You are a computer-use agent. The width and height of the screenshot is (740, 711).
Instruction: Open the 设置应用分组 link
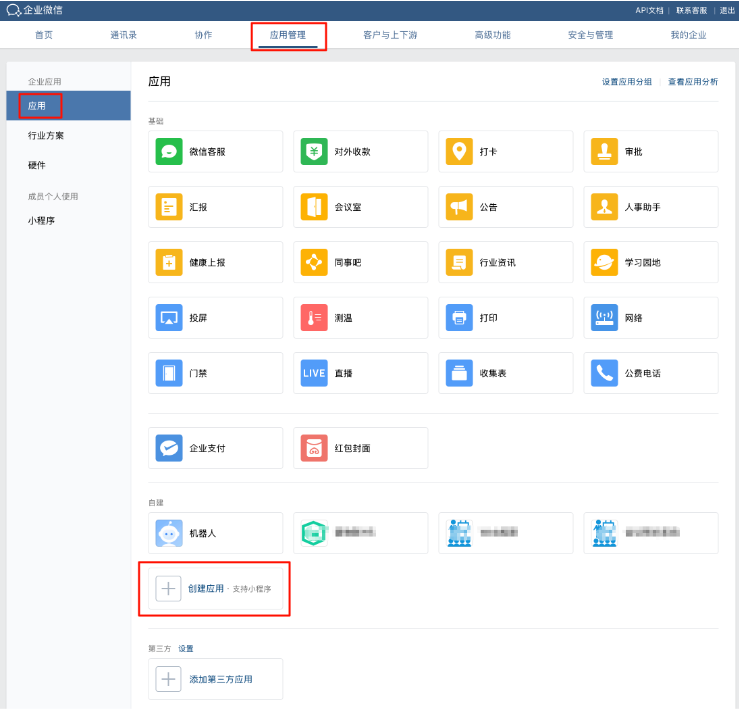click(x=626, y=82)
